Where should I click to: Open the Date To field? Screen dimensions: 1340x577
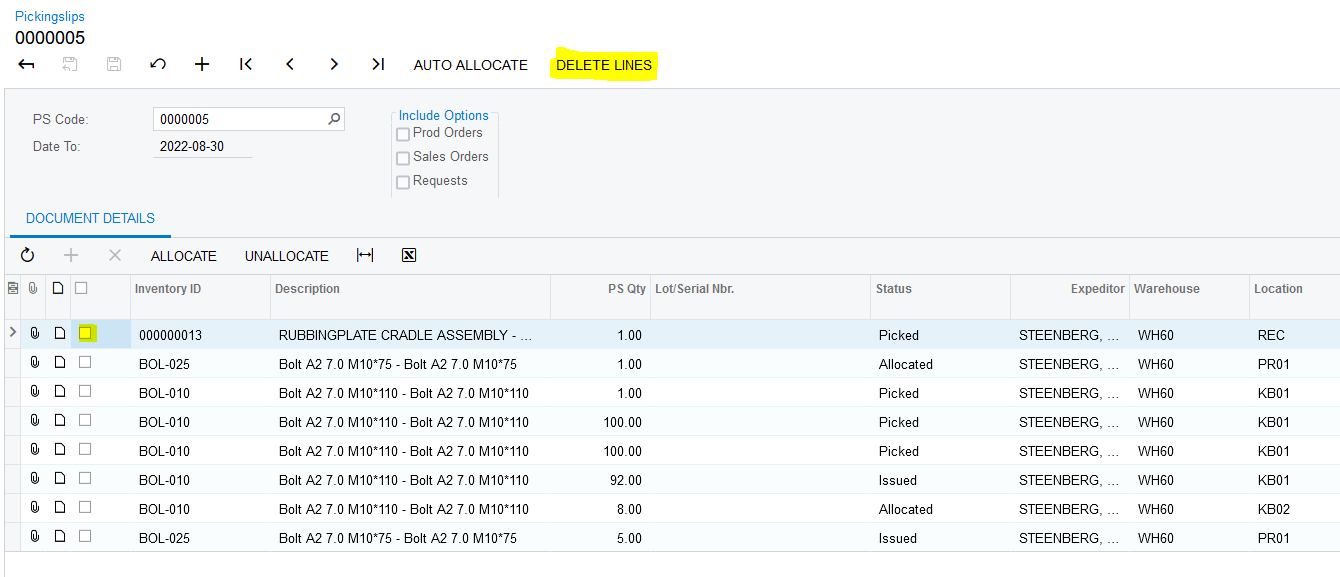(x=204, y=146)
